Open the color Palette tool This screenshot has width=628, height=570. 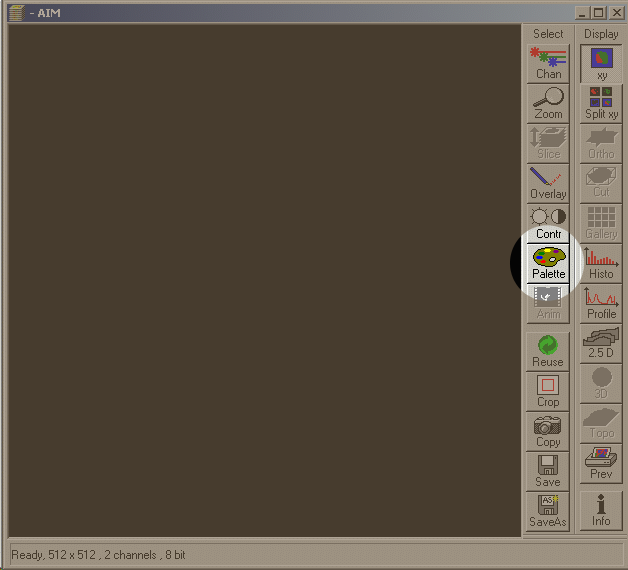[x=548, y=263]
